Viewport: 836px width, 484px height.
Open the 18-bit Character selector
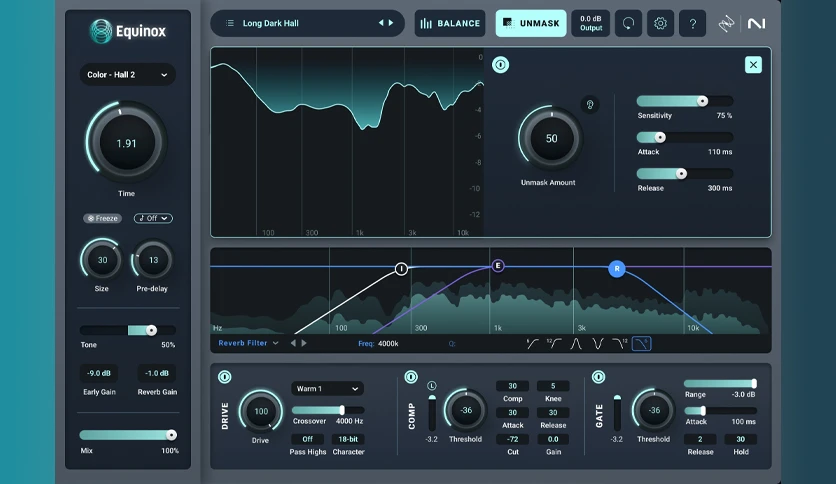point(348,439)
